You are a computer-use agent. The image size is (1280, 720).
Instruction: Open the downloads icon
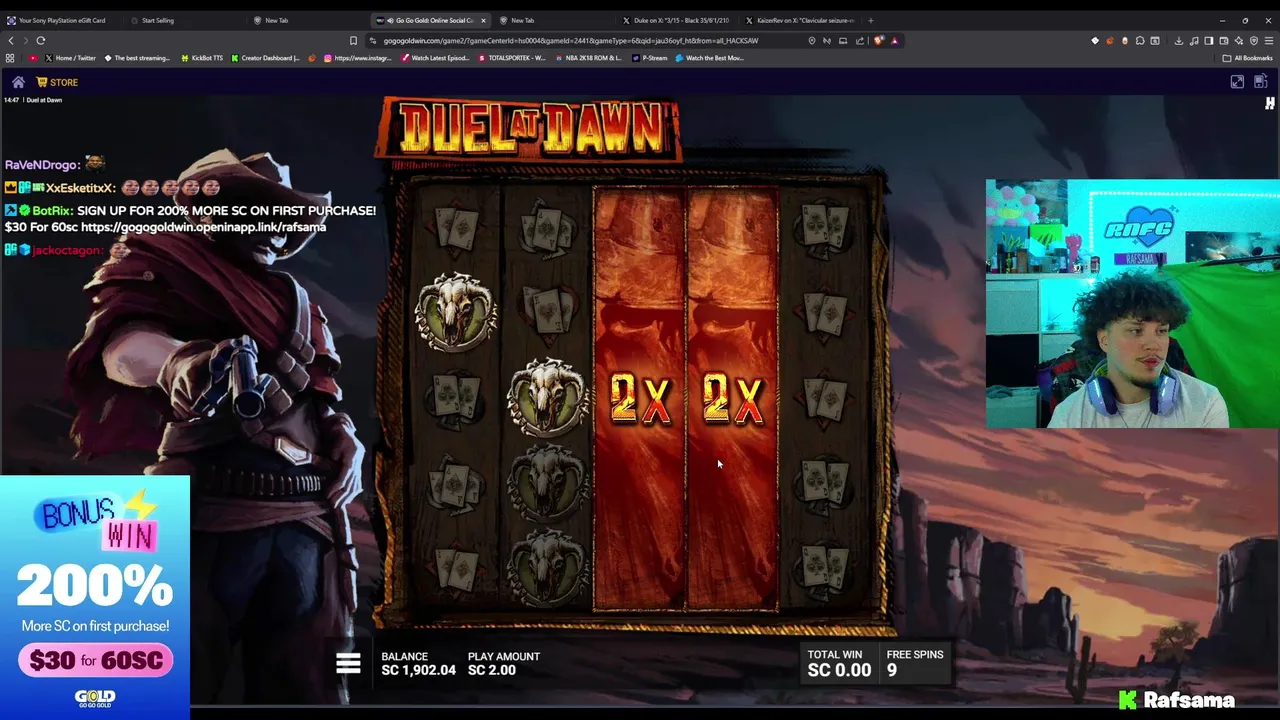click(x=1179, y=41)
